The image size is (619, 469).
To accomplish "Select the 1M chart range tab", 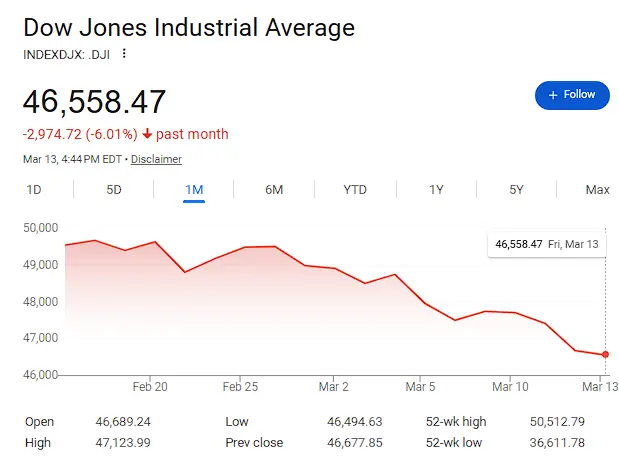I will (x=194, y=190).
